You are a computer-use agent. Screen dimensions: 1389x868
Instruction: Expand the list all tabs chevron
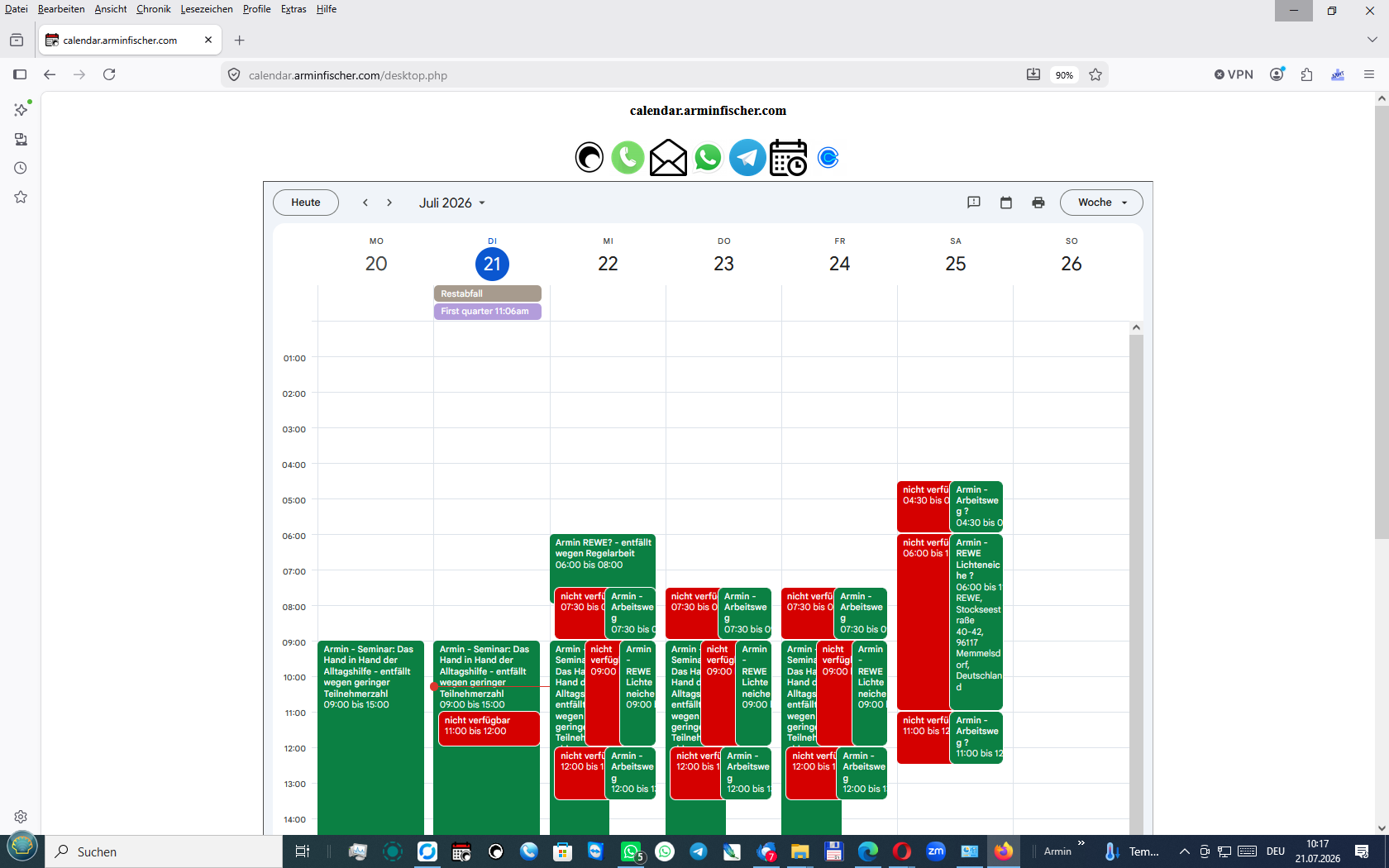(1372, 40)
